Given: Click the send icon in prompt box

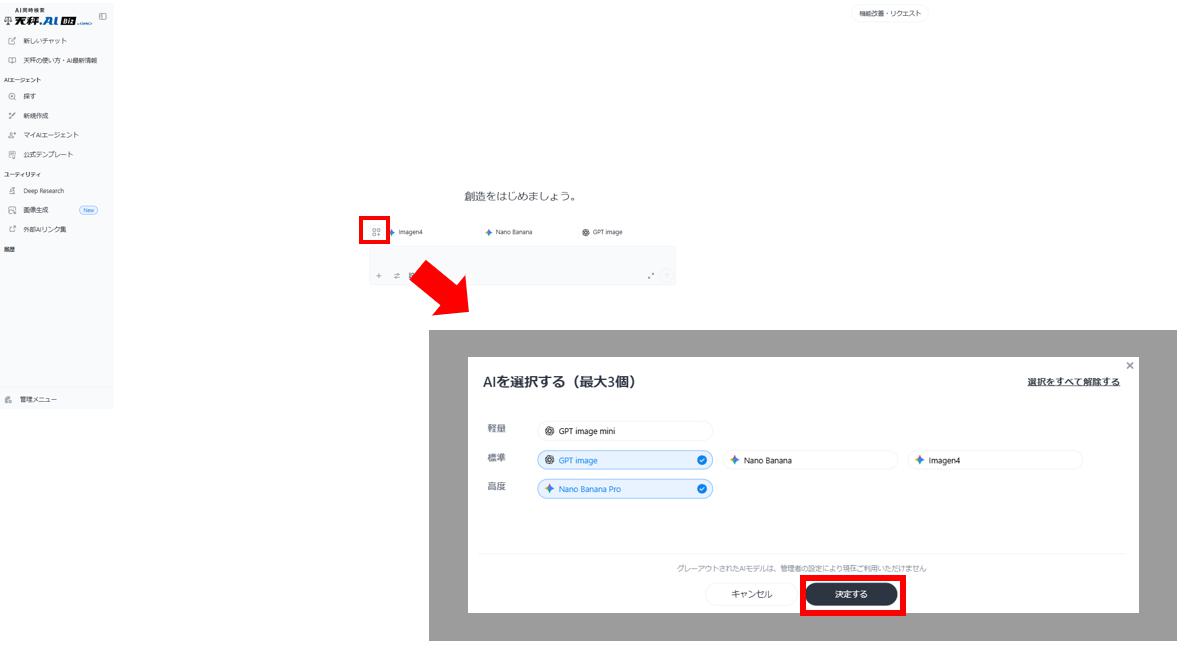Looking at the screenshot, I should tap(667, 276).
